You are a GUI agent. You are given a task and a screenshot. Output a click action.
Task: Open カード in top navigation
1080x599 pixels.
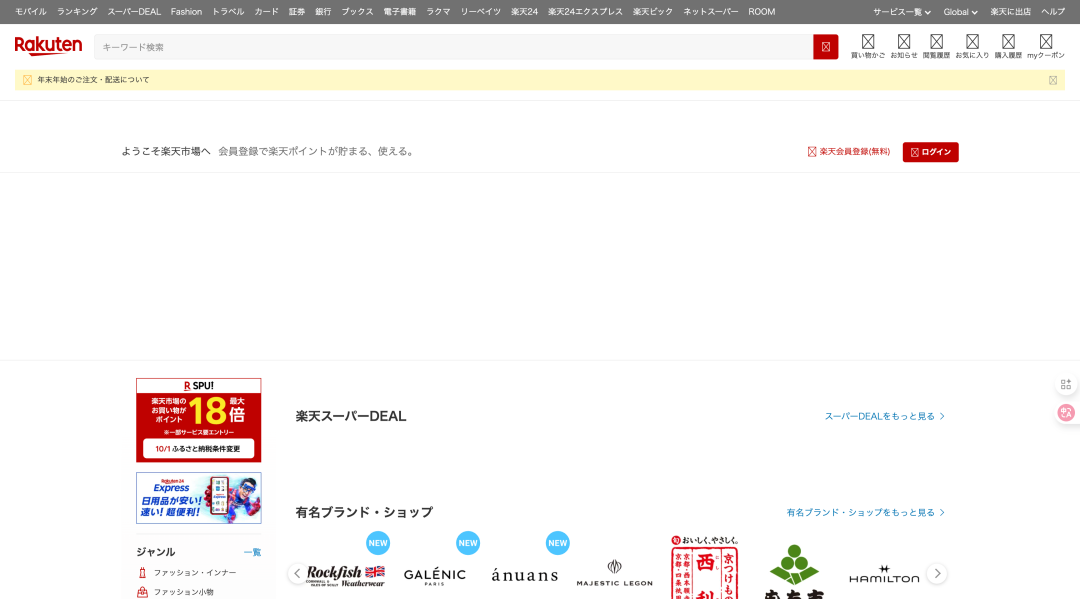pyautogui.click(x=267, y=12)
